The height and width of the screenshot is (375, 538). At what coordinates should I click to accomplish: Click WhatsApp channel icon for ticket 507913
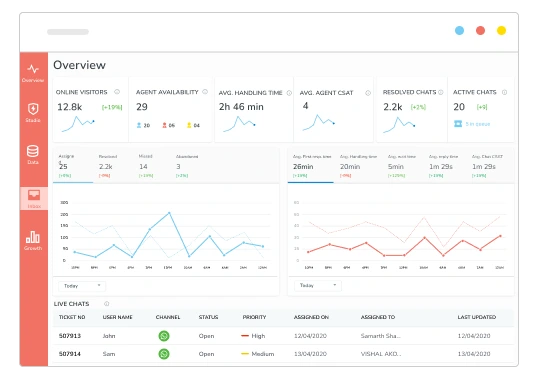click(164, 336)
